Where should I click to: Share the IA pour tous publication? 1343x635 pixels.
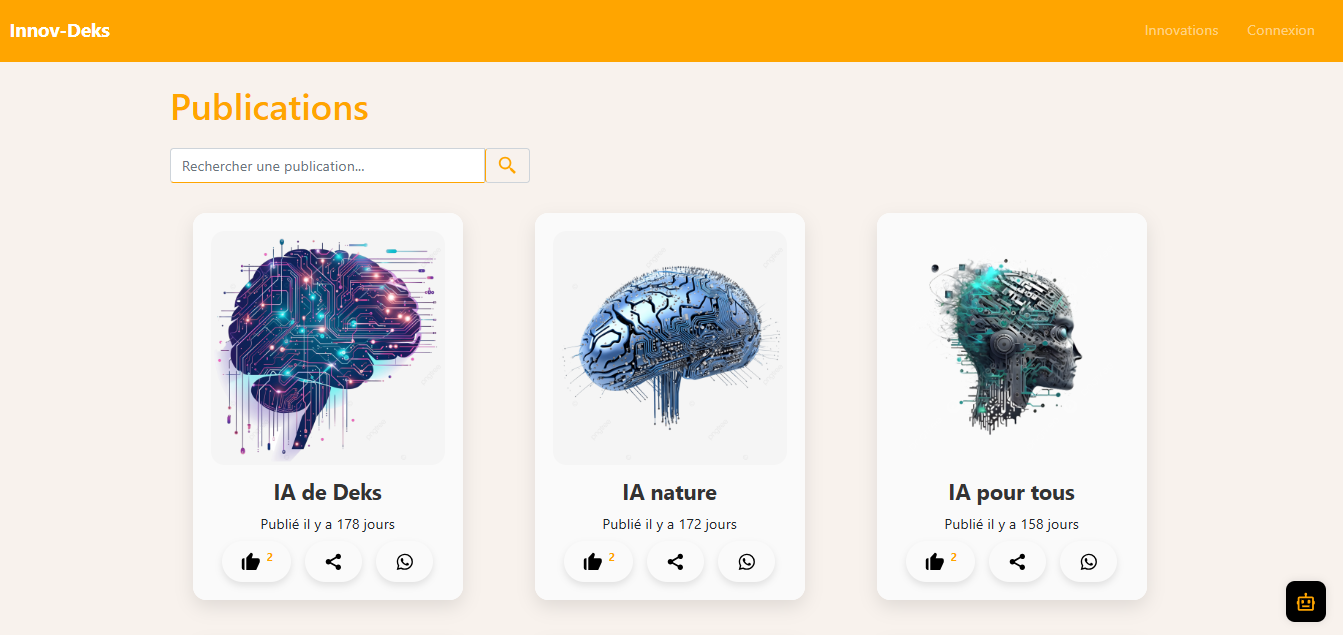click(1017, 562)
